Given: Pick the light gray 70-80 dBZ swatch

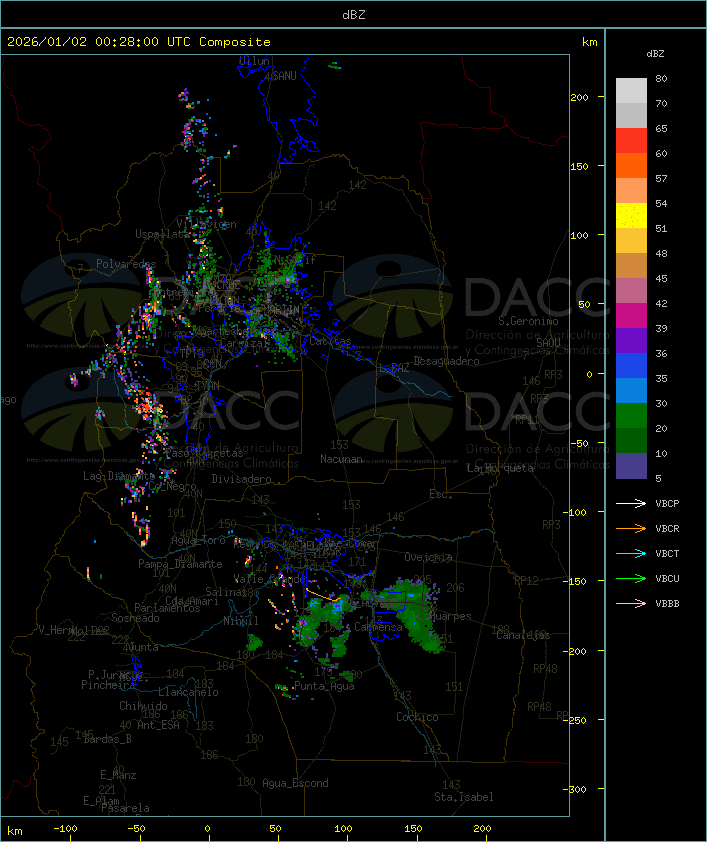Looking at the screenshot, I should pyautogui.click(x=631, y=91).
